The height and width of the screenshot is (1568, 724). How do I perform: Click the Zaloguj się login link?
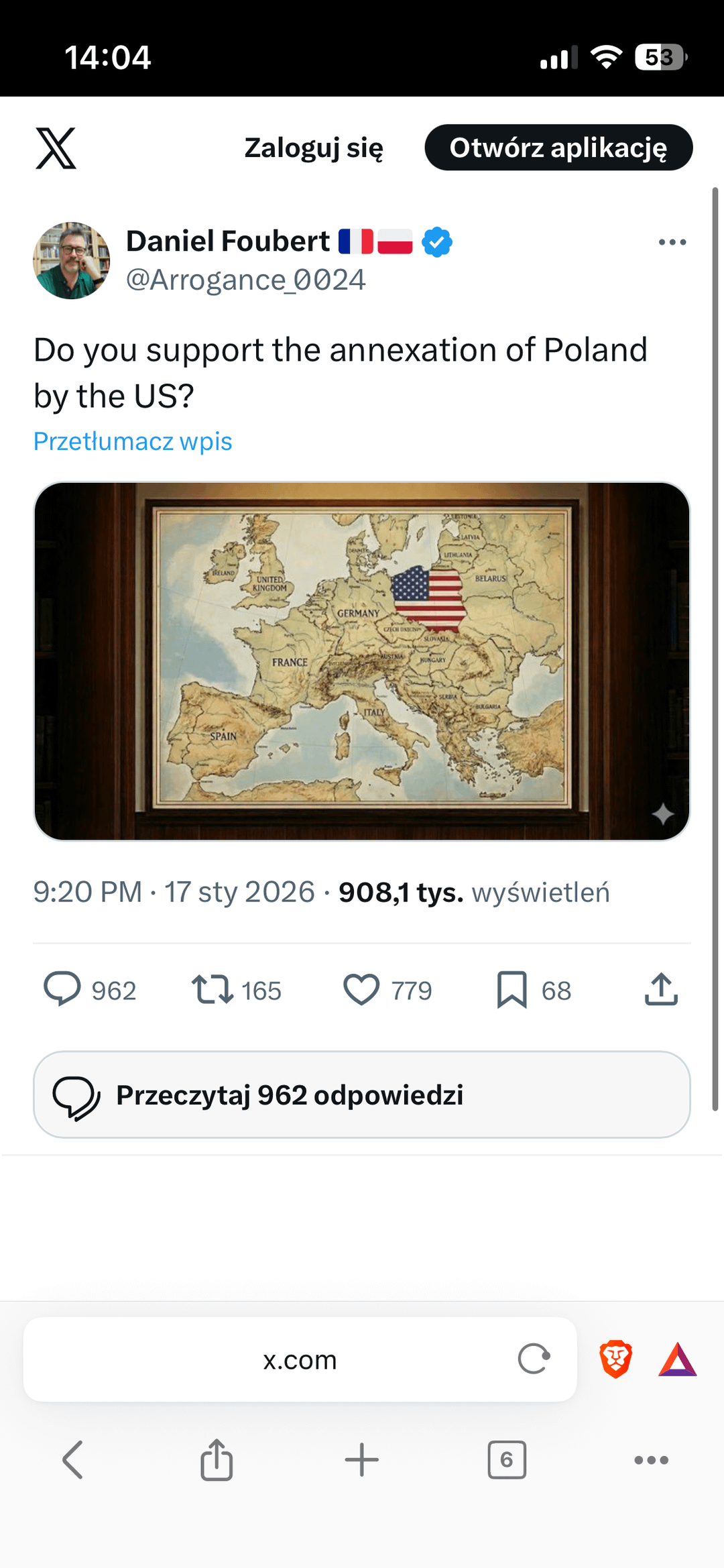pyautogui.click(x=314, y=148)
